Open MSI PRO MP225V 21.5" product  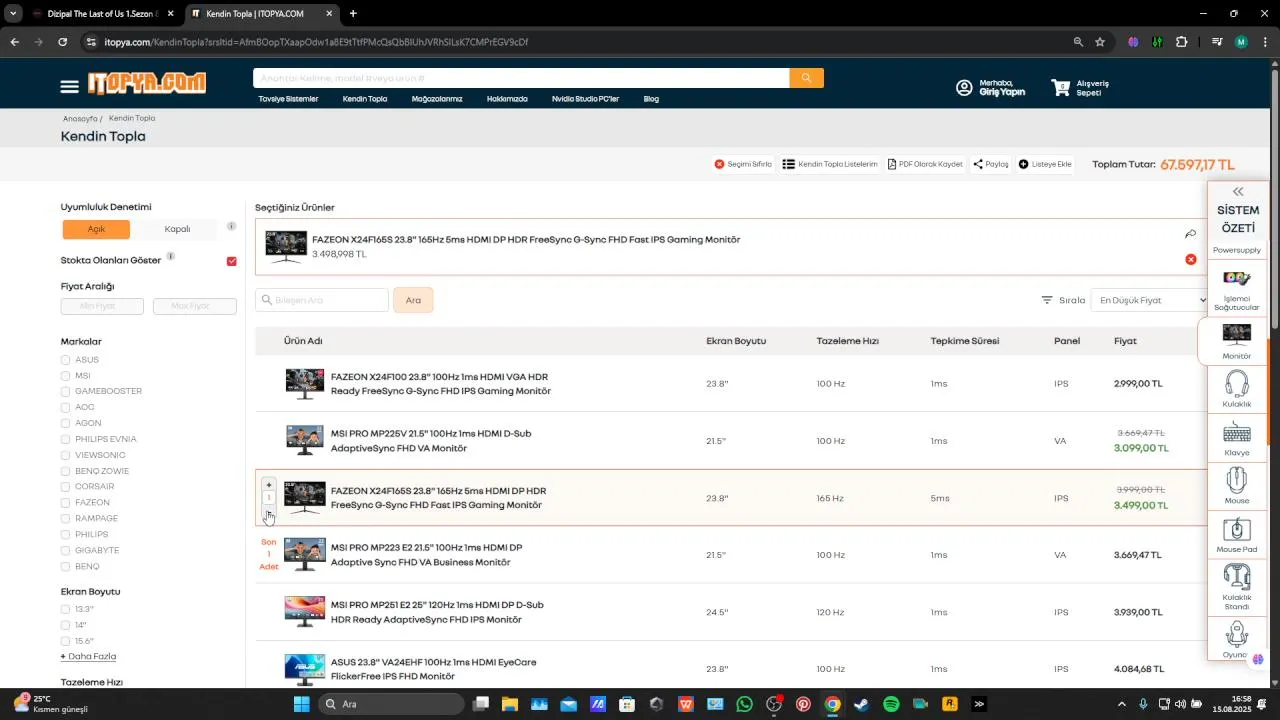[730, 441]
